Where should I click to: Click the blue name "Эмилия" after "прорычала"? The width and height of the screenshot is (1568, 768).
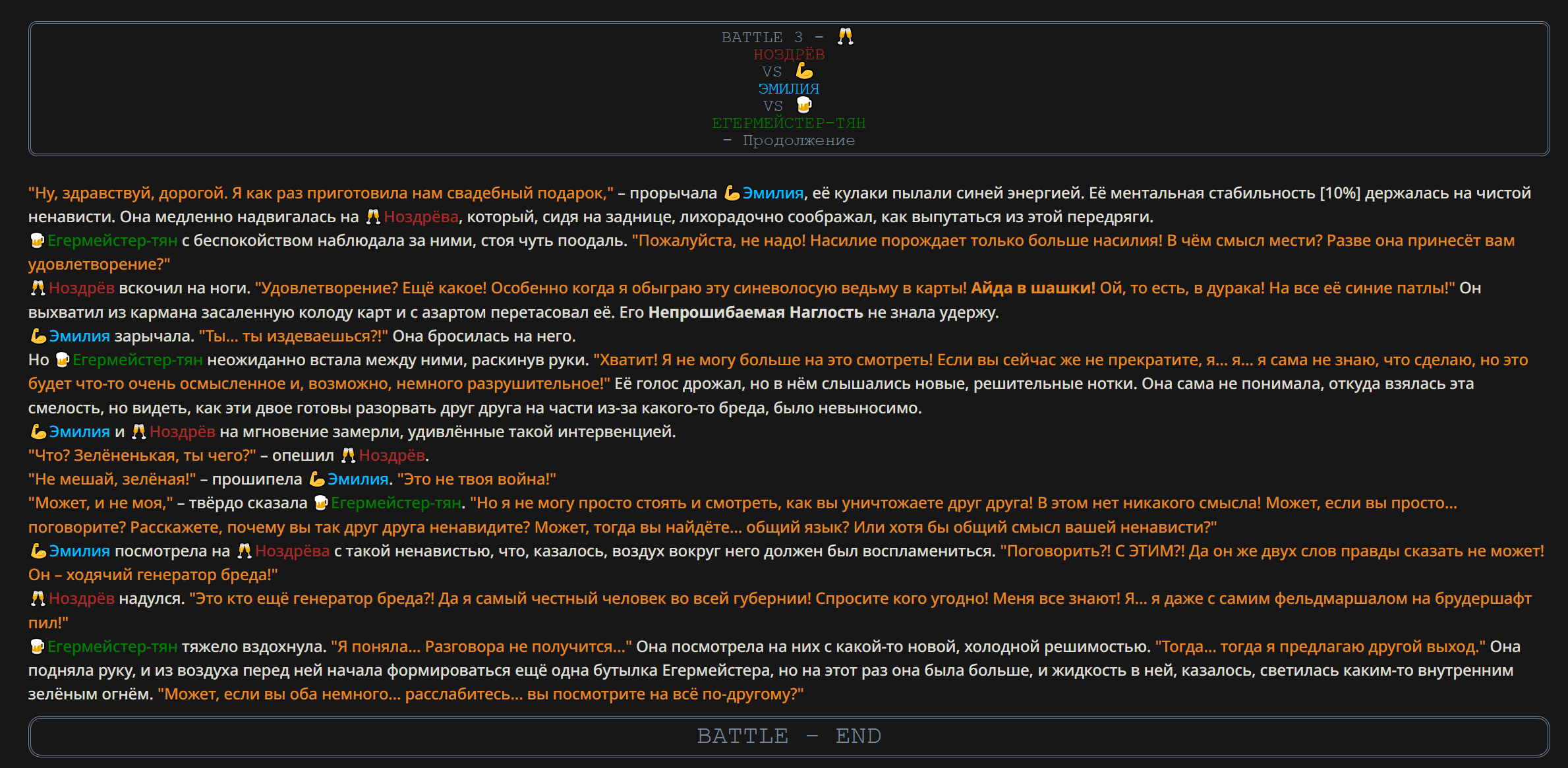tap(773, 193)
